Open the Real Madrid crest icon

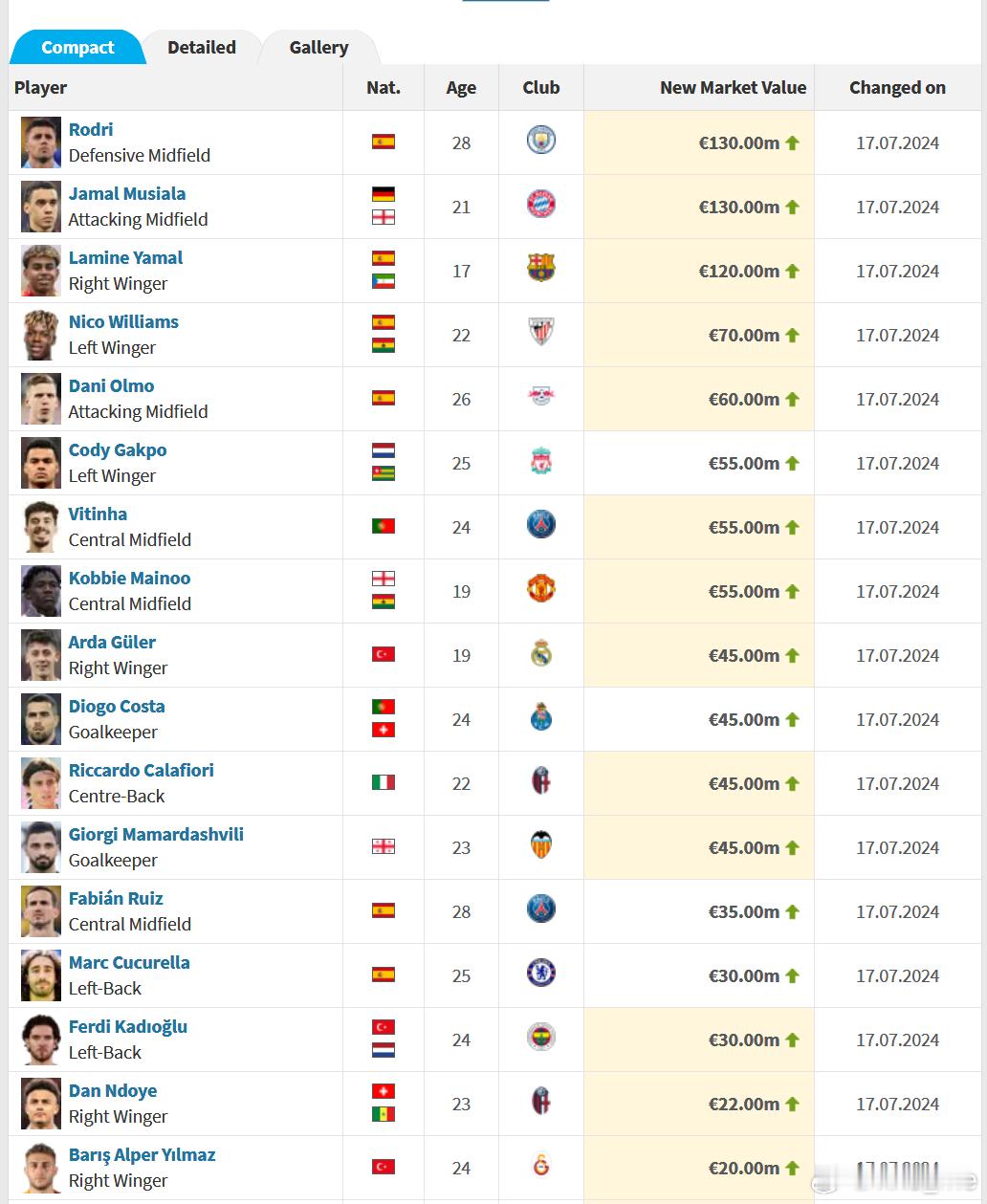(541, 653)
